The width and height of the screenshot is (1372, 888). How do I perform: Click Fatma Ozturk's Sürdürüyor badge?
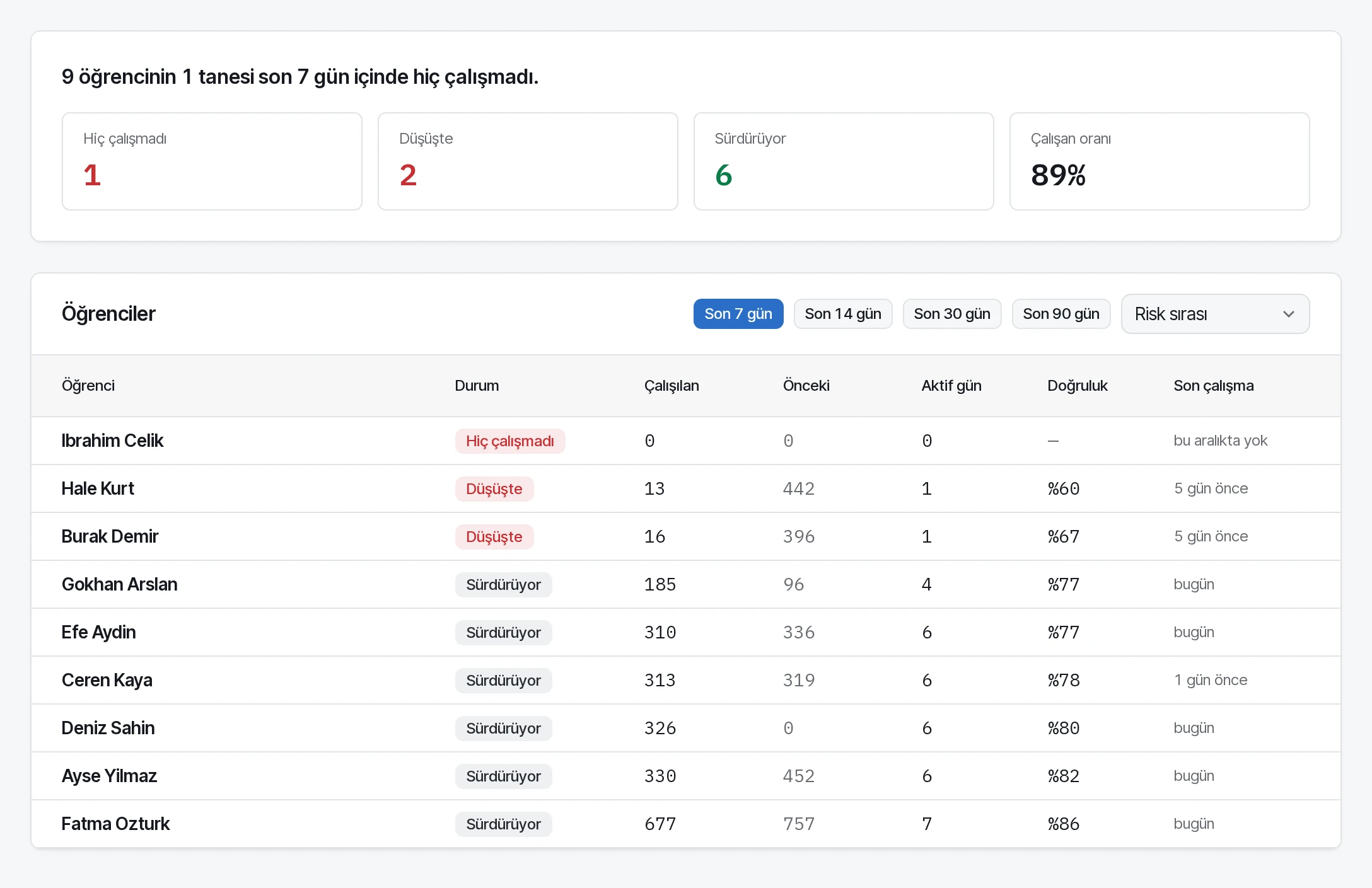(503, 824)
